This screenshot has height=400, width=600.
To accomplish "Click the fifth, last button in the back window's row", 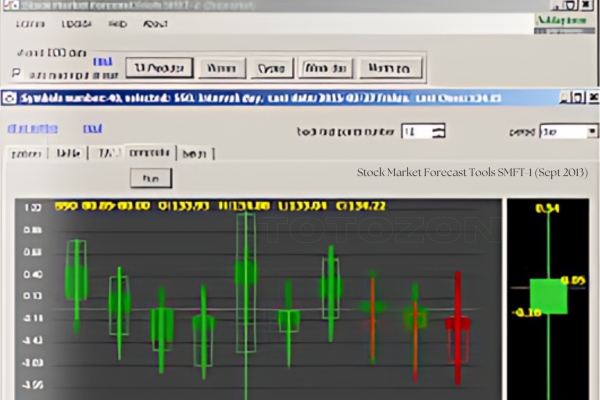I will (x=391, y=69).
